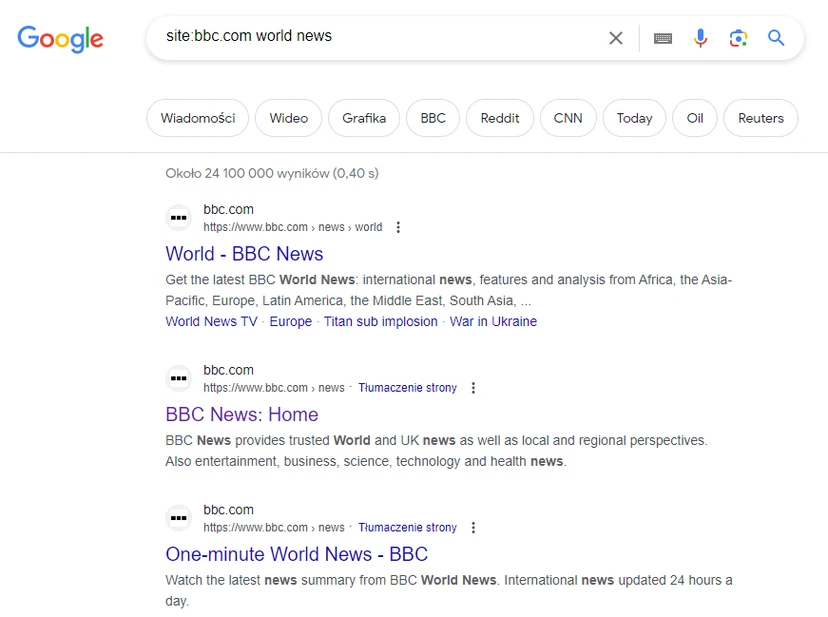
Task: Open Google Lens image search icon
Action: (738, 38)
